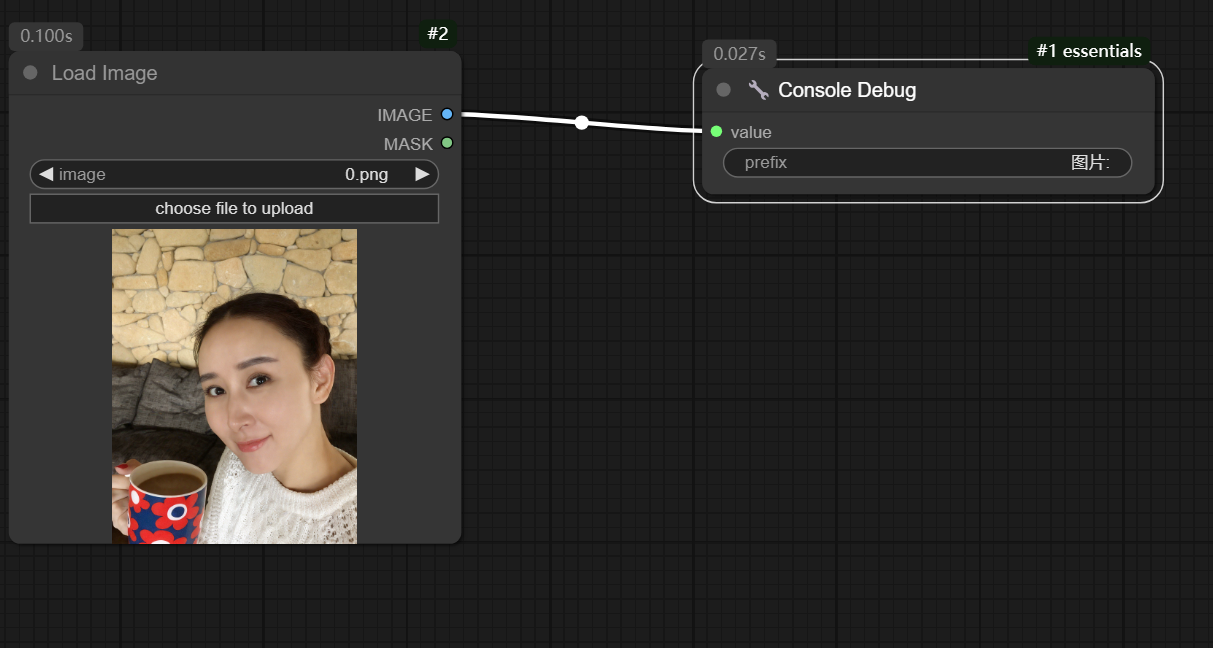Click the 0.100s execution time label
Image resolution: width=1213 pixels, height=648 pixels.
point(46,36)
